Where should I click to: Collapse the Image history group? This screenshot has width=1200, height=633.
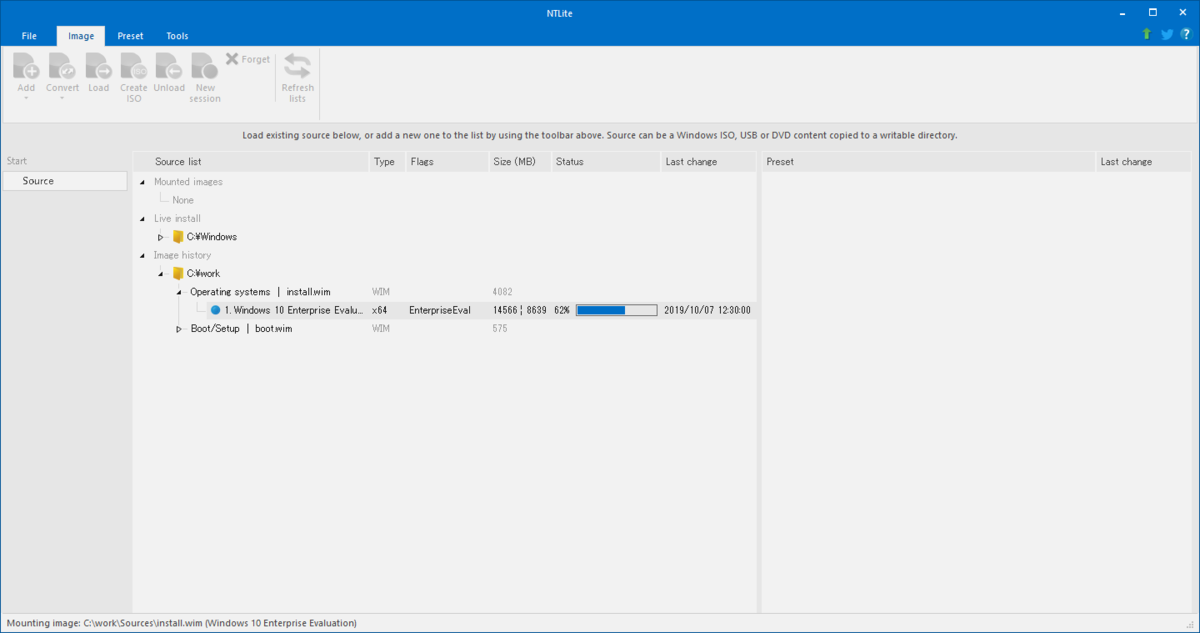(142, 256)
